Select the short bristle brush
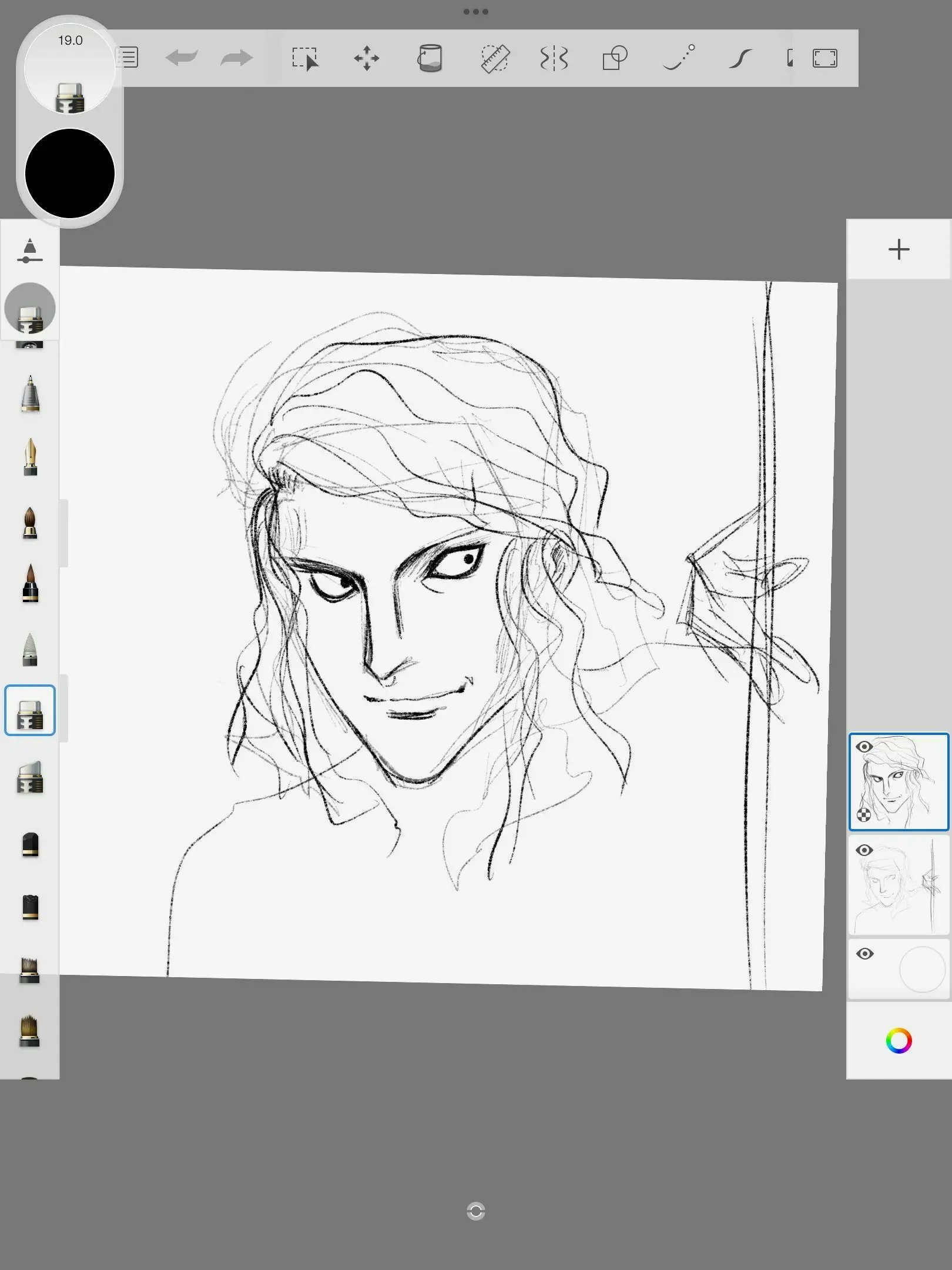 click(30, 971)
